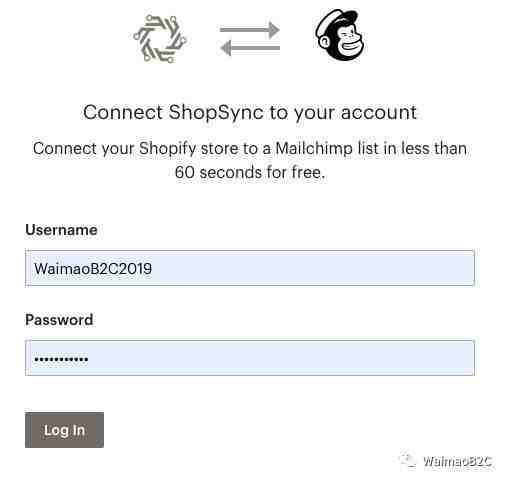Click the '60 seconds for free' line
This screenshot has width=507, height=481.
[250, 172]
